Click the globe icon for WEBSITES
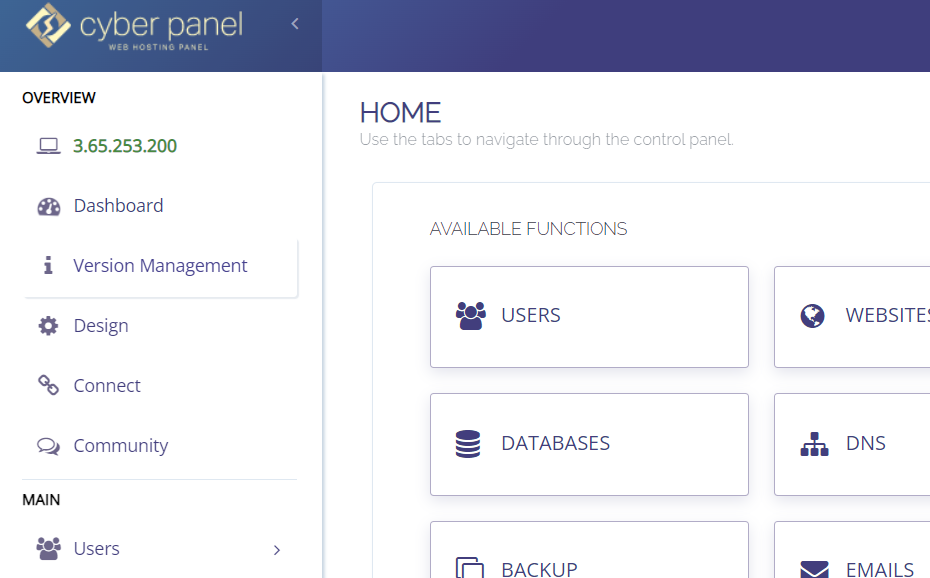The image size is (930, 578). (813, 316)
